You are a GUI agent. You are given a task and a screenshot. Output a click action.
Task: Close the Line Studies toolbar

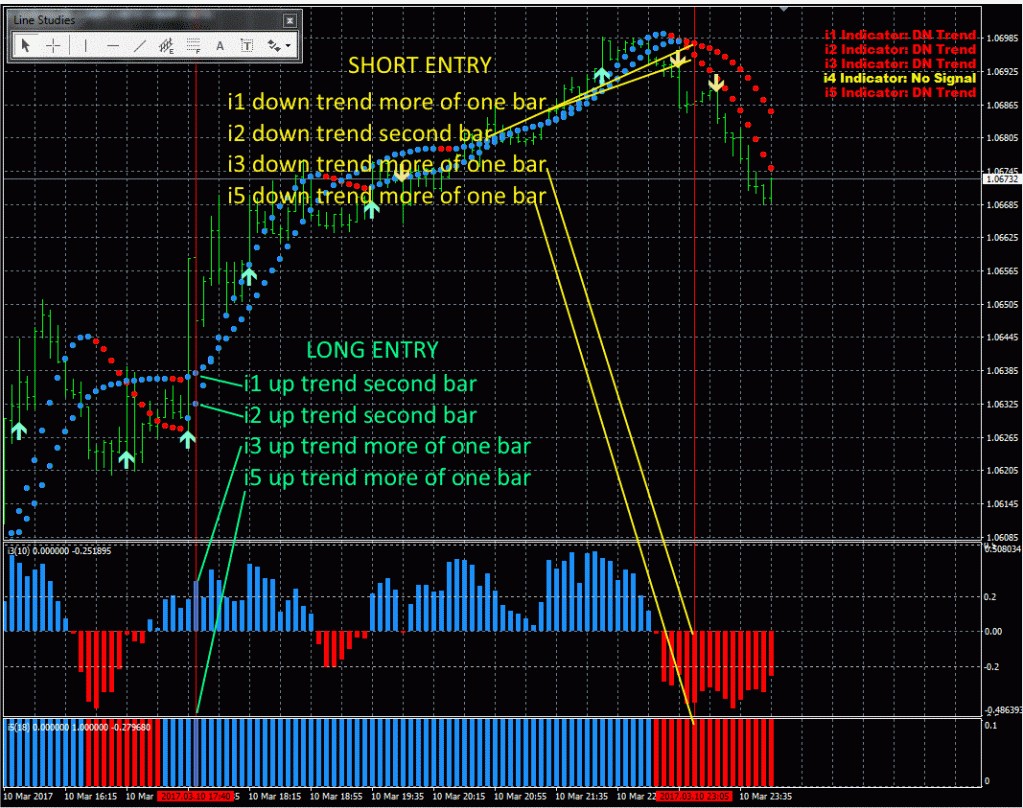tap(290, 21)
